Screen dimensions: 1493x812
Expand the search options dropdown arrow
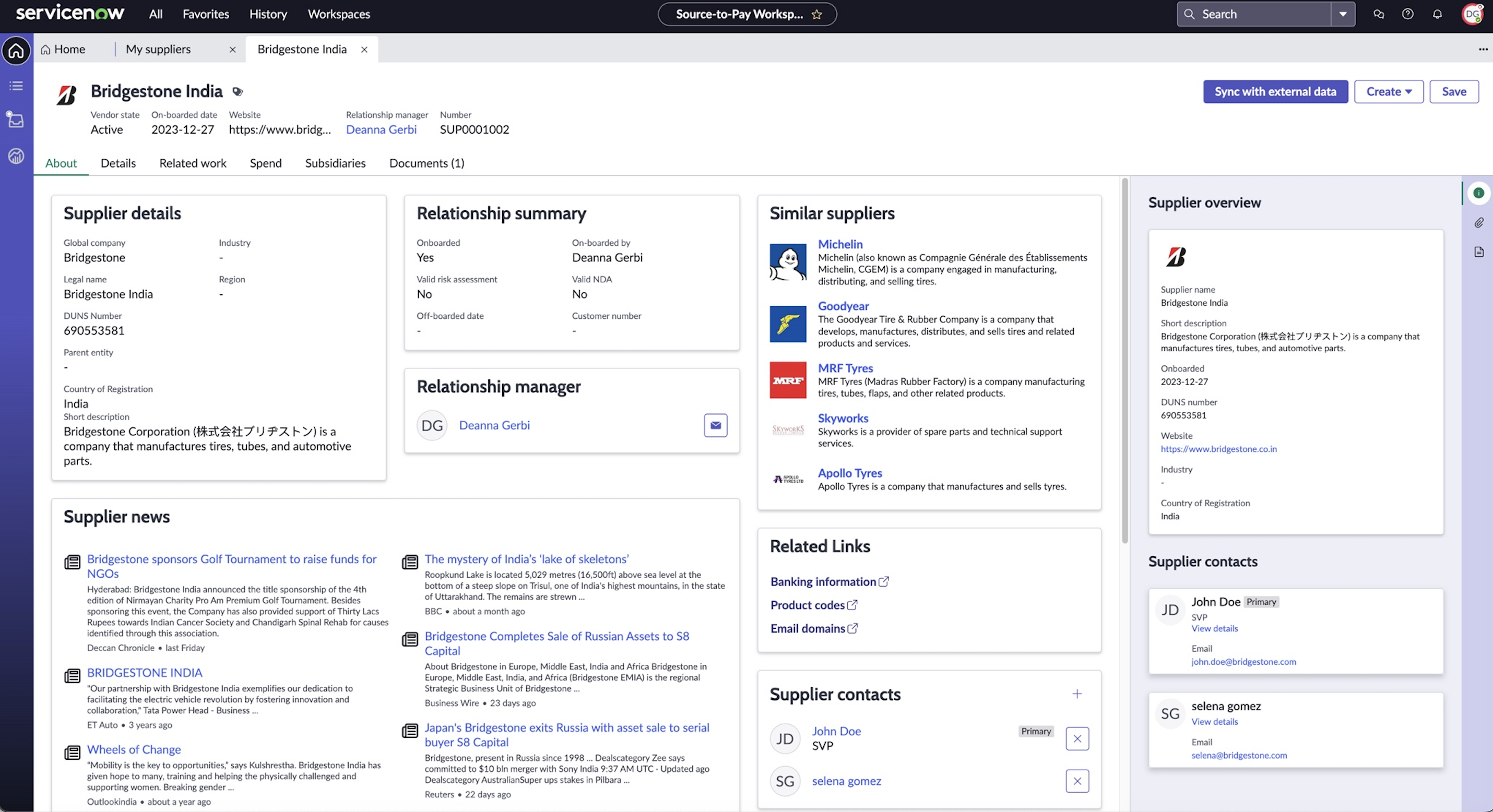[1343, 14]
